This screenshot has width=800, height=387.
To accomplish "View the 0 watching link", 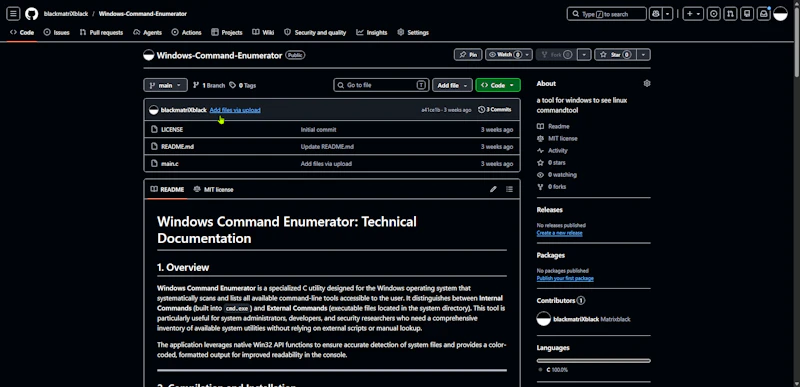I will point(557,175).
